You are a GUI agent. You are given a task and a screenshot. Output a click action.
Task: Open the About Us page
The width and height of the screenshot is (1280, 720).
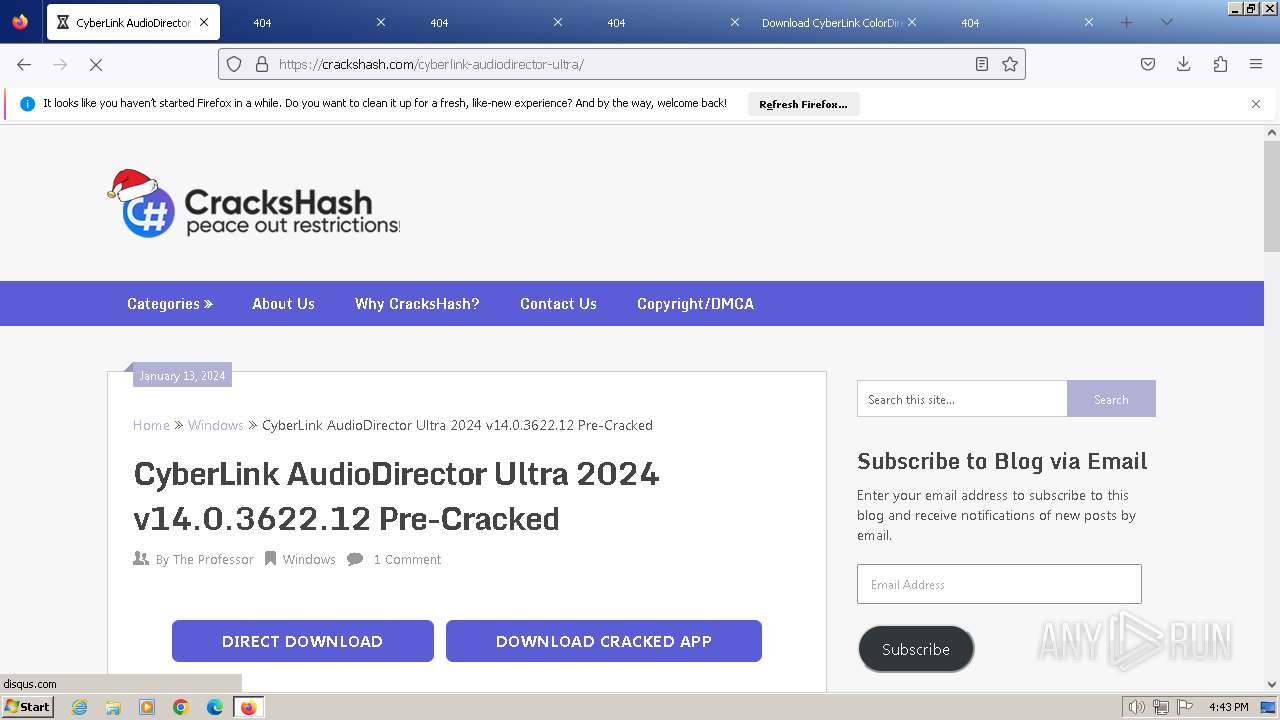coord(283,304)
